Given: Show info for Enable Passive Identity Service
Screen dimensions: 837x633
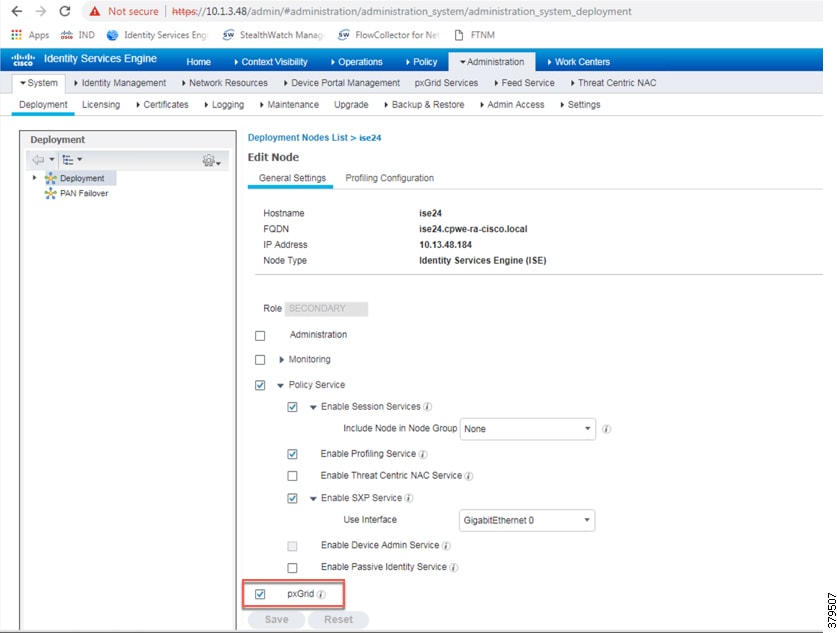Looking at the screenshot, I should (x=454, y=567).
